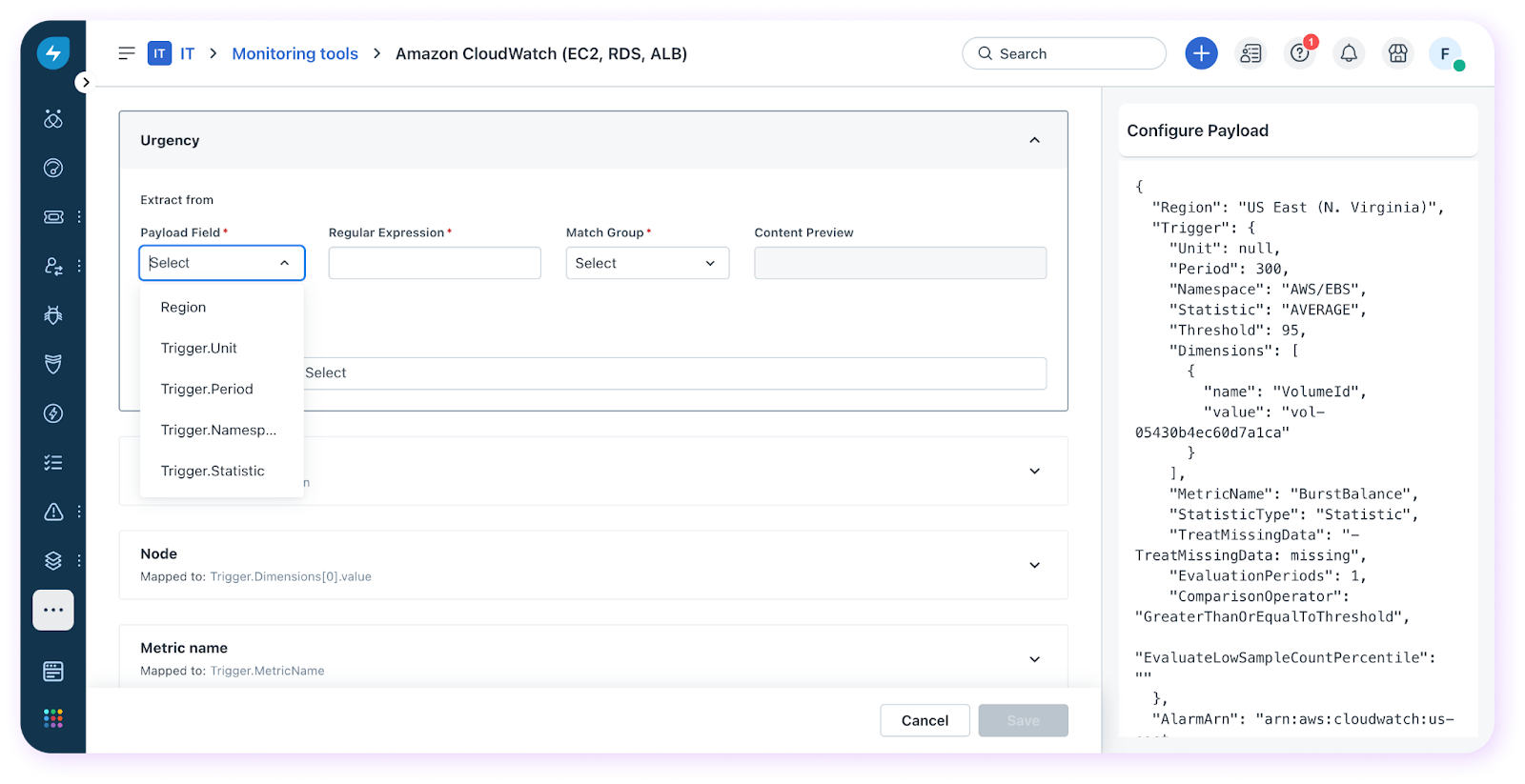
Task: Open the checklist tasks sidebar icon
Action: click(53, 462)
